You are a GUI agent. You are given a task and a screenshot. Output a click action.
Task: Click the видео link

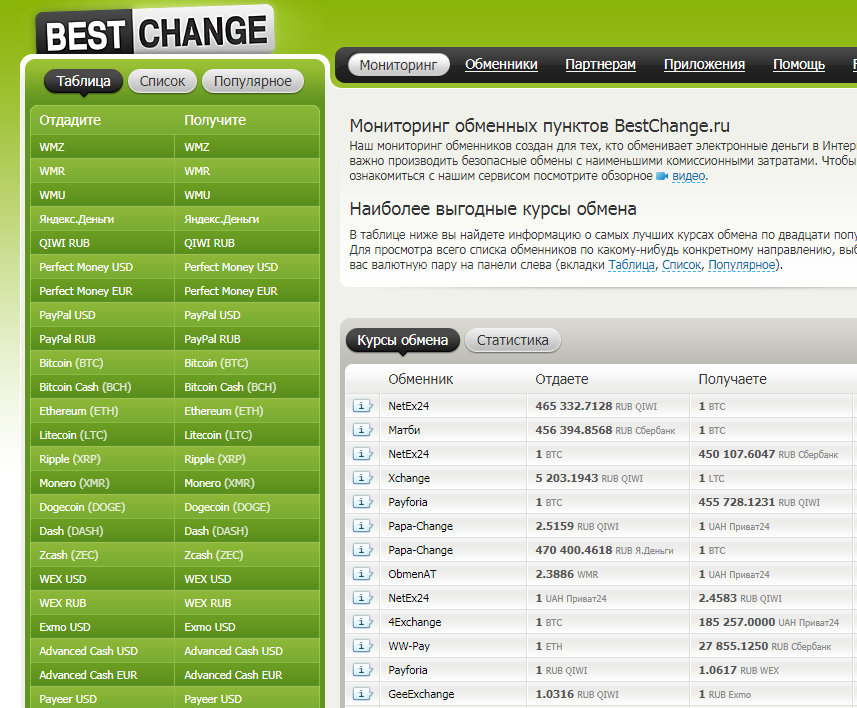689,176
